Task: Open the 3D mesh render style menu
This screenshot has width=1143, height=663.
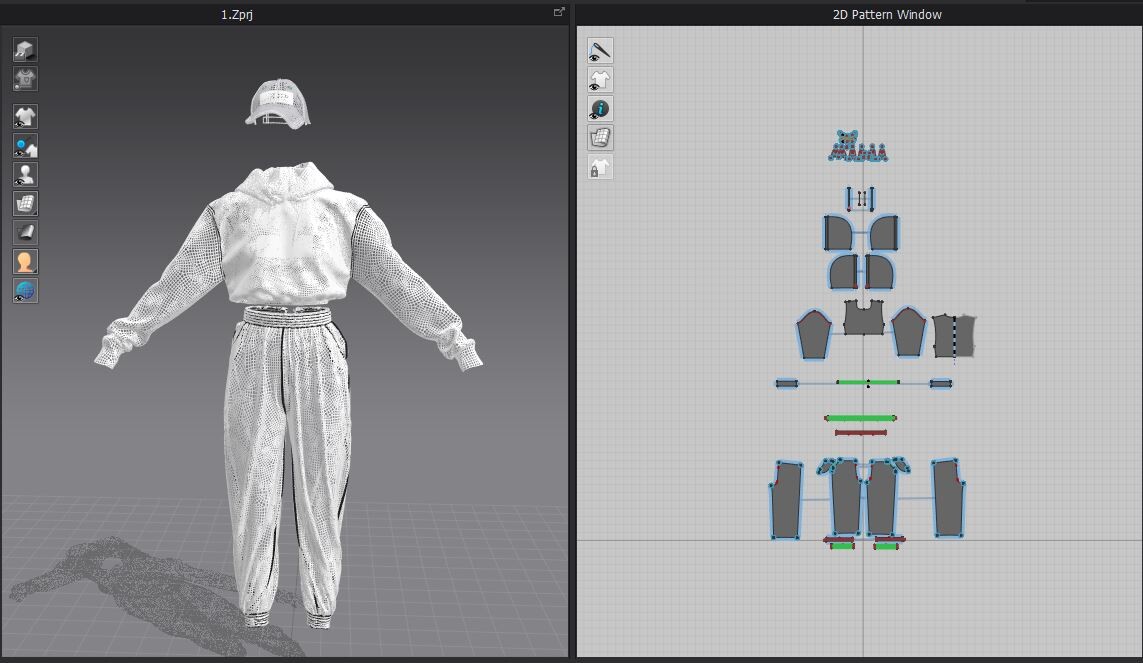Action: point(25,204)
